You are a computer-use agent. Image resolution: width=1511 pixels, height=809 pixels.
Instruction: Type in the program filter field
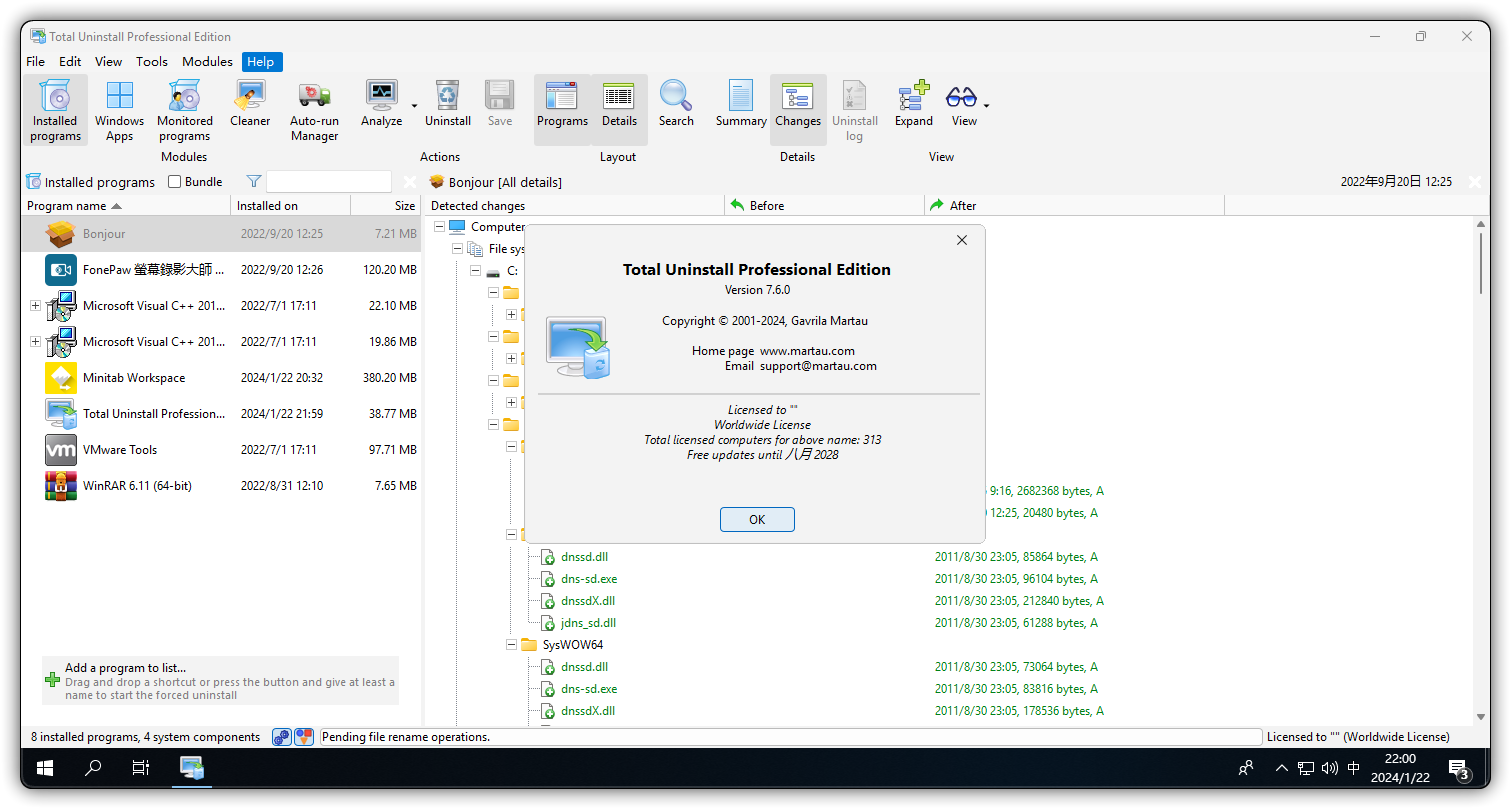coord(329,182)
